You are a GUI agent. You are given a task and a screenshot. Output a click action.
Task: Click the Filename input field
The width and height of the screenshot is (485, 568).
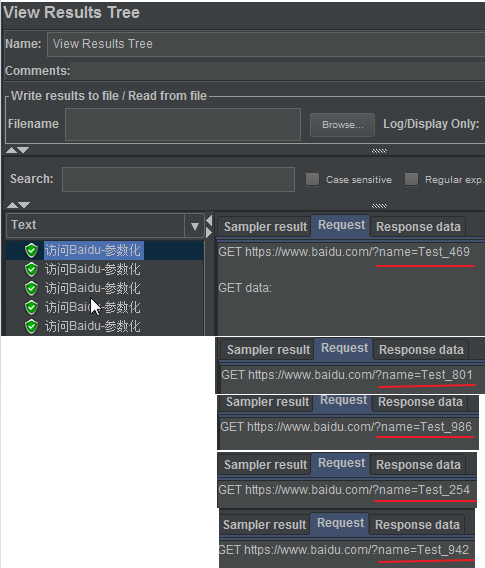click(183, 124)
